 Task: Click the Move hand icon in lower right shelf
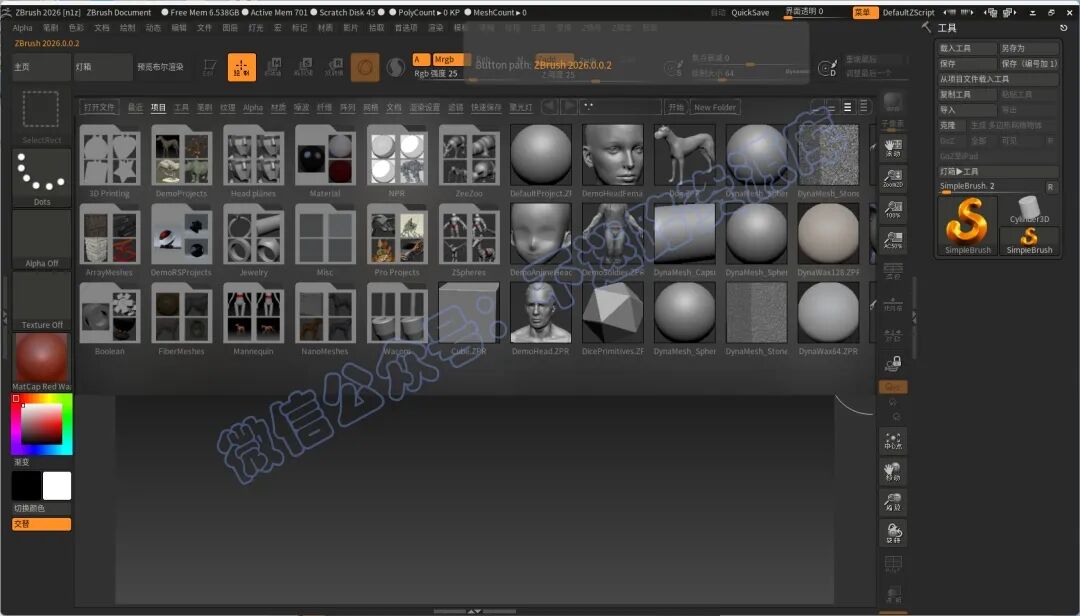893,472
